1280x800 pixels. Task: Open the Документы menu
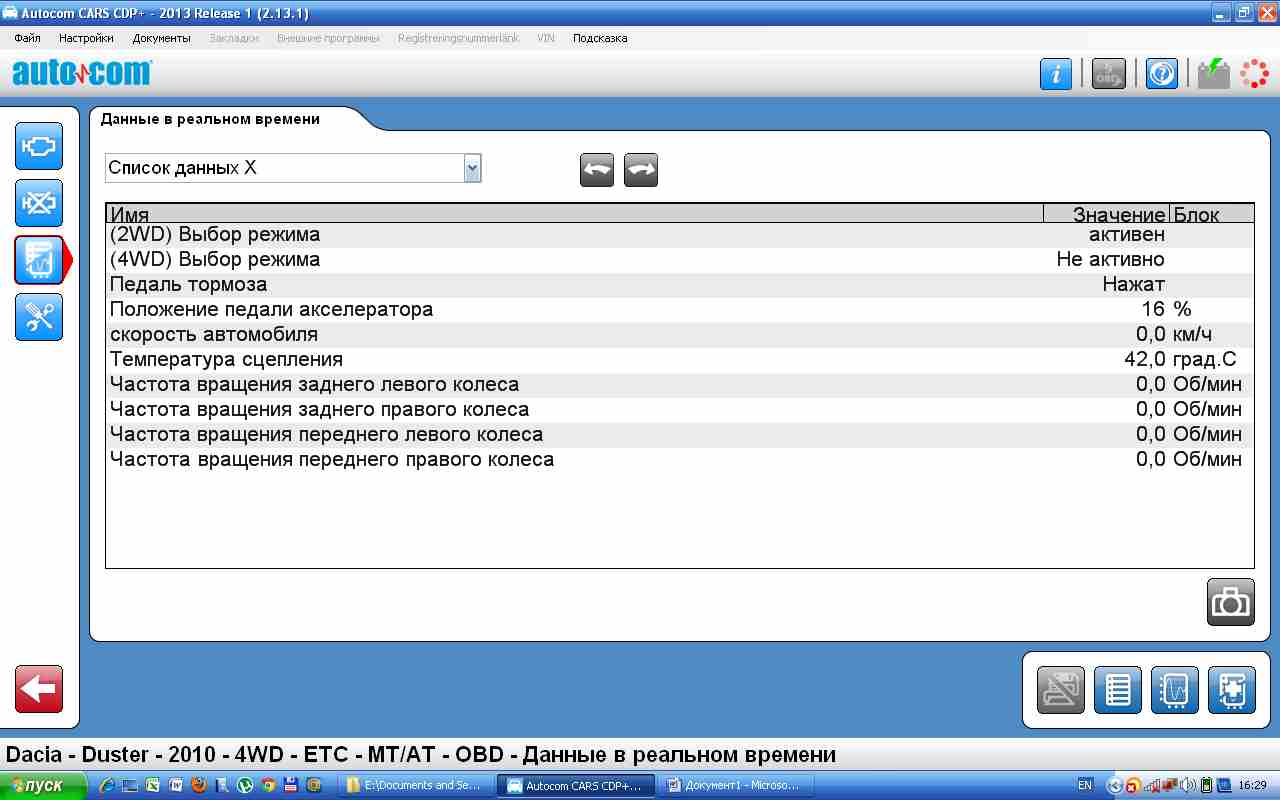tap(161, 38)
